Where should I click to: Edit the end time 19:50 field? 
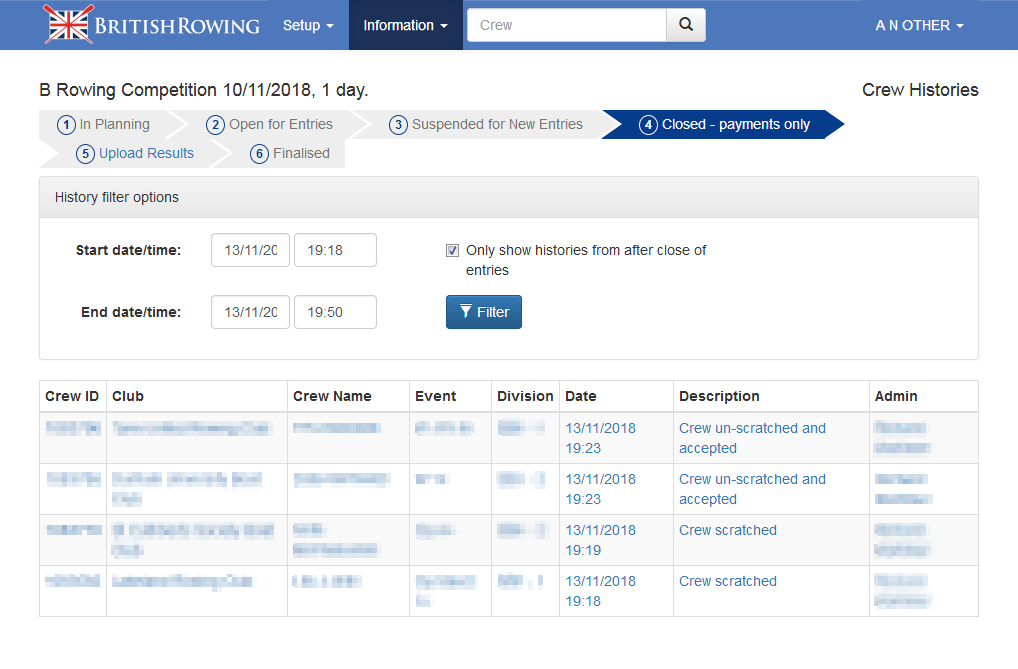[x=335, y=312]
